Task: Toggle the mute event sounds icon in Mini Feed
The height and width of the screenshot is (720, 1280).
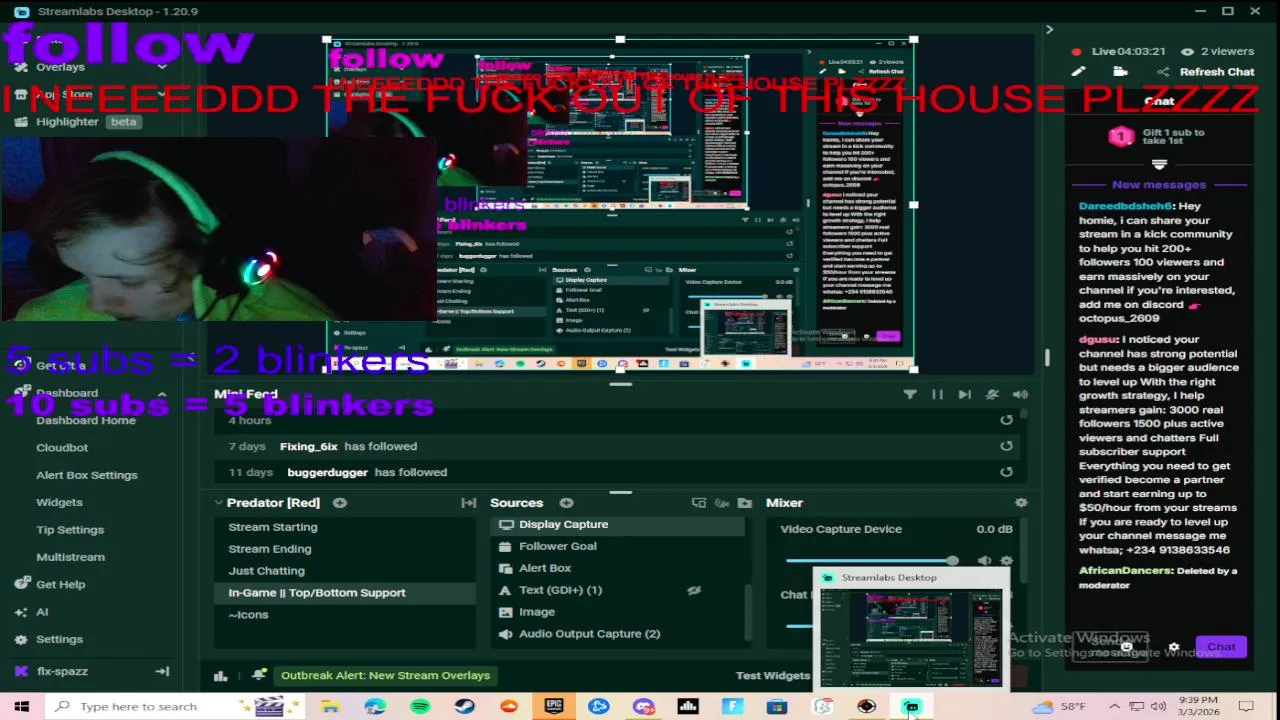Action: click(992, 394)
